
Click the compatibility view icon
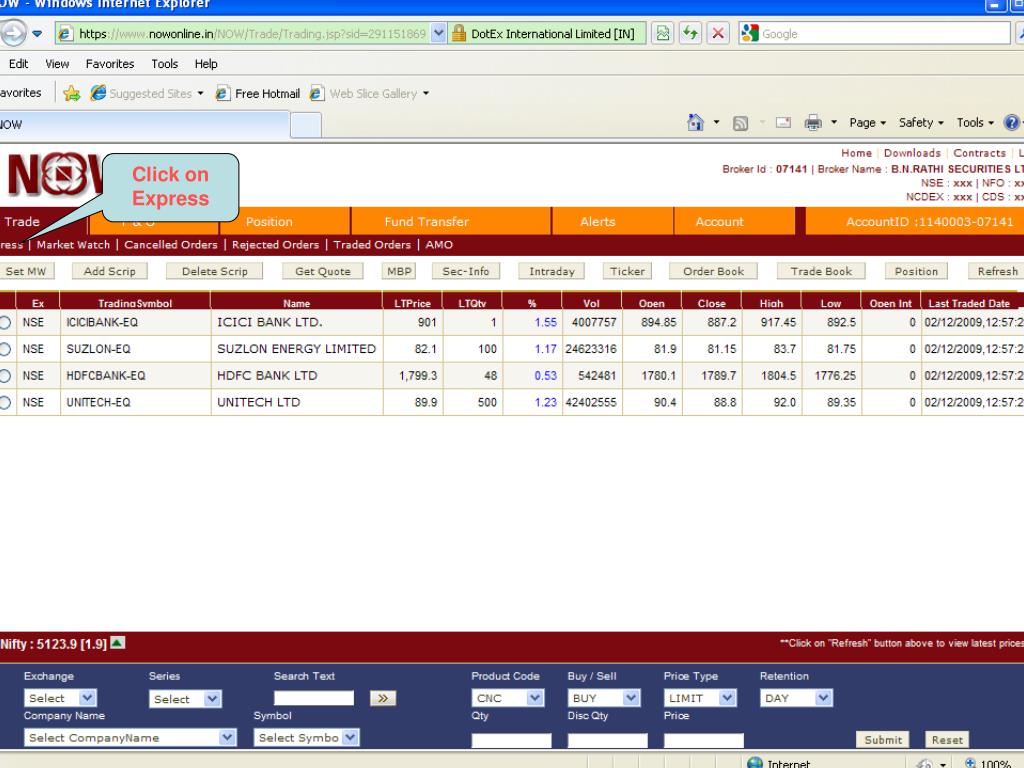tap(663, 33)
